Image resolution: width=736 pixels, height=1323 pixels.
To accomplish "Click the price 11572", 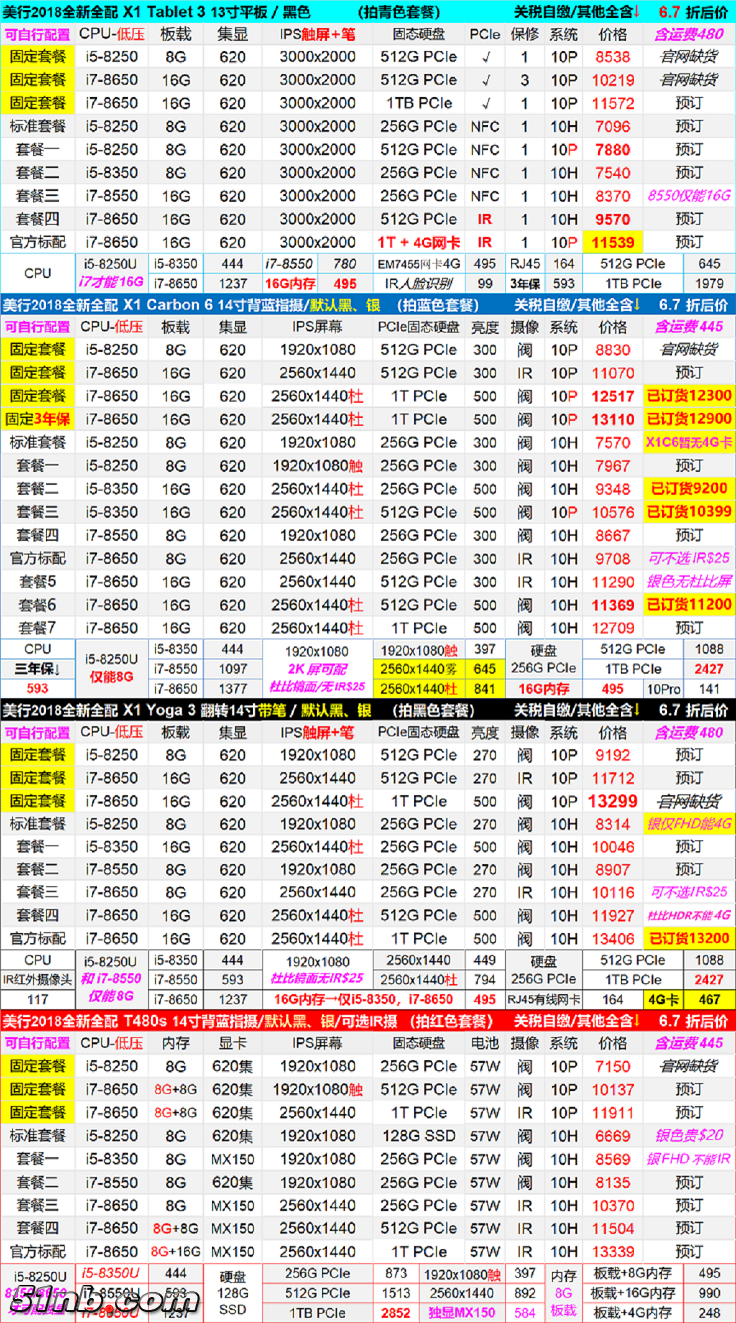I will [613, 103].
